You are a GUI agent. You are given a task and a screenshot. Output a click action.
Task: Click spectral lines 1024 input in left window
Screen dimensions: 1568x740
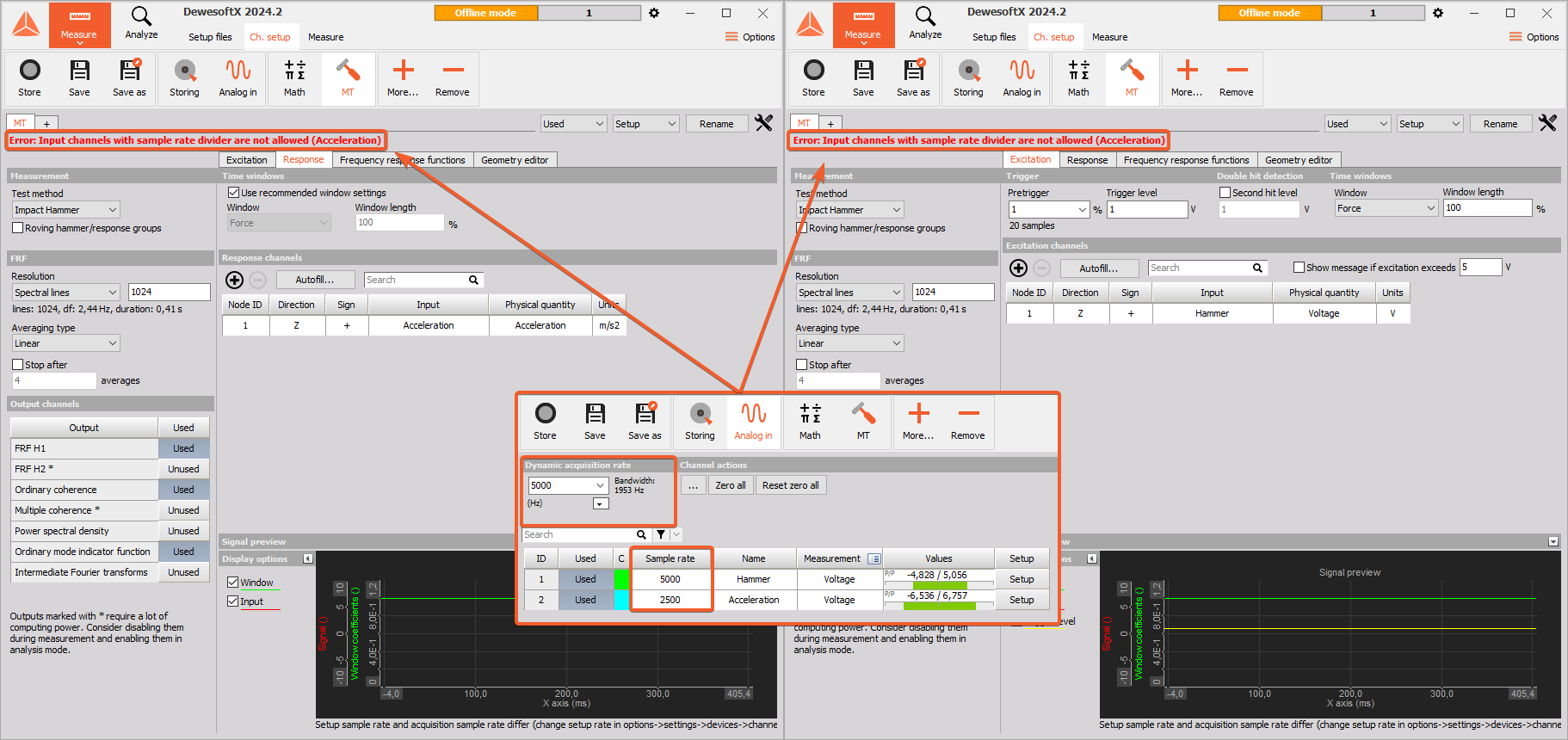[x=169, y=292]
